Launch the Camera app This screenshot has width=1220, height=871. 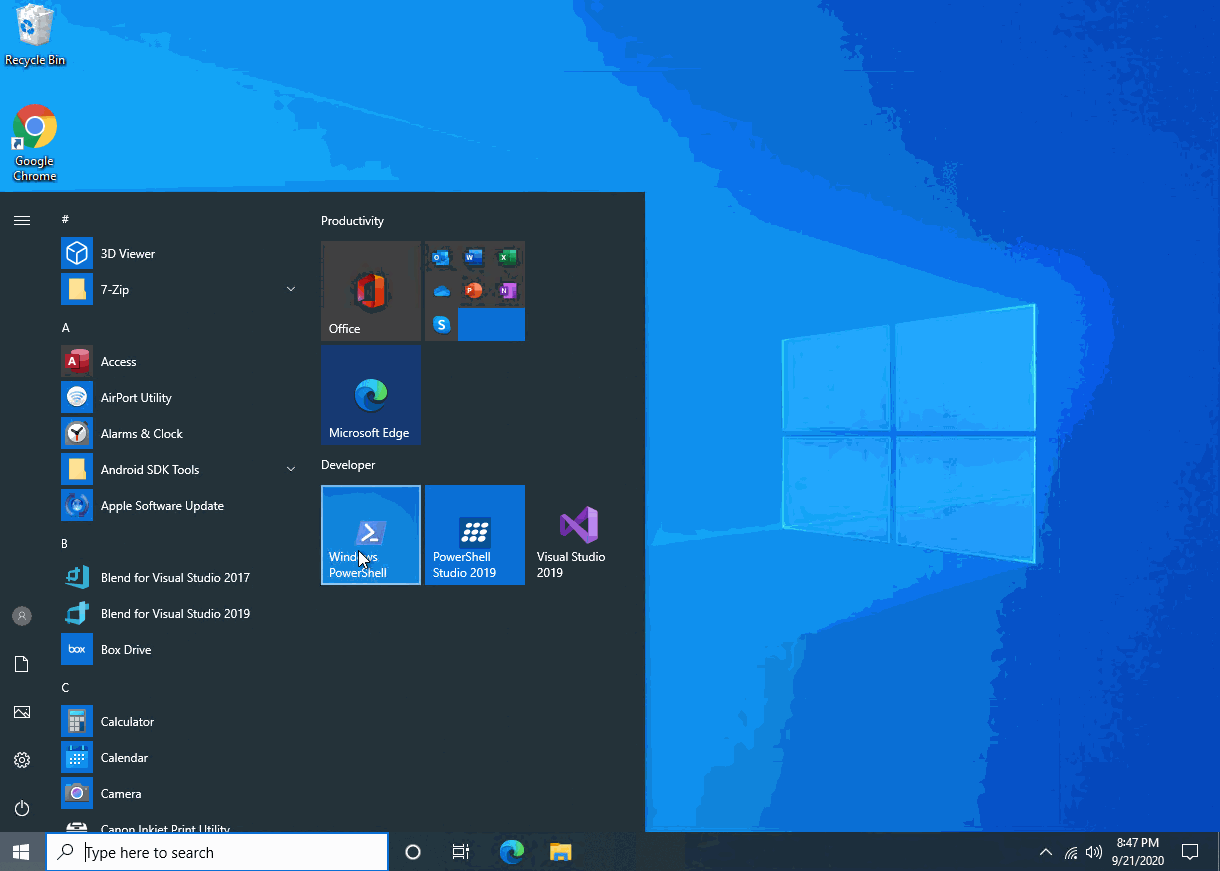pos(180,794)
